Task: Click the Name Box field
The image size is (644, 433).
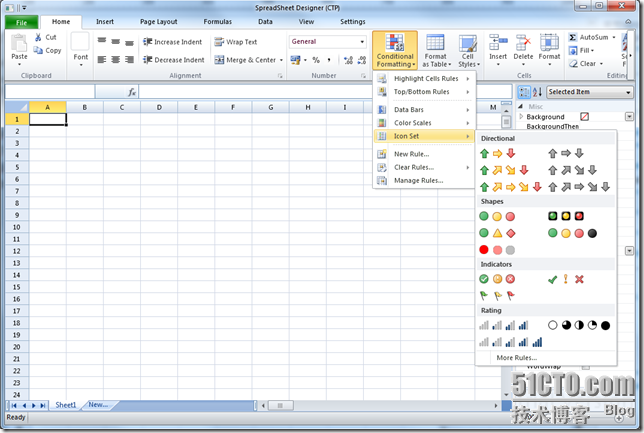Action: [50, 92]
